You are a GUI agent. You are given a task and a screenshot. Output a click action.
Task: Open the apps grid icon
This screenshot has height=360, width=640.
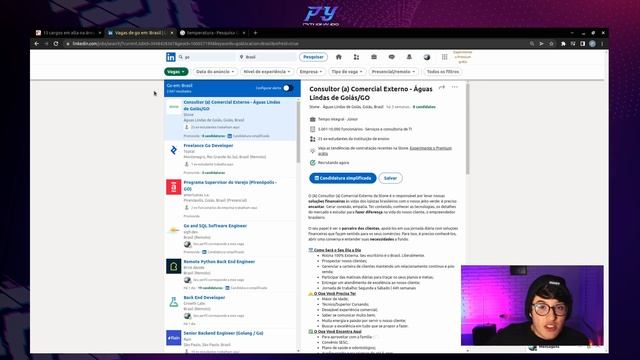pos(444,57)
